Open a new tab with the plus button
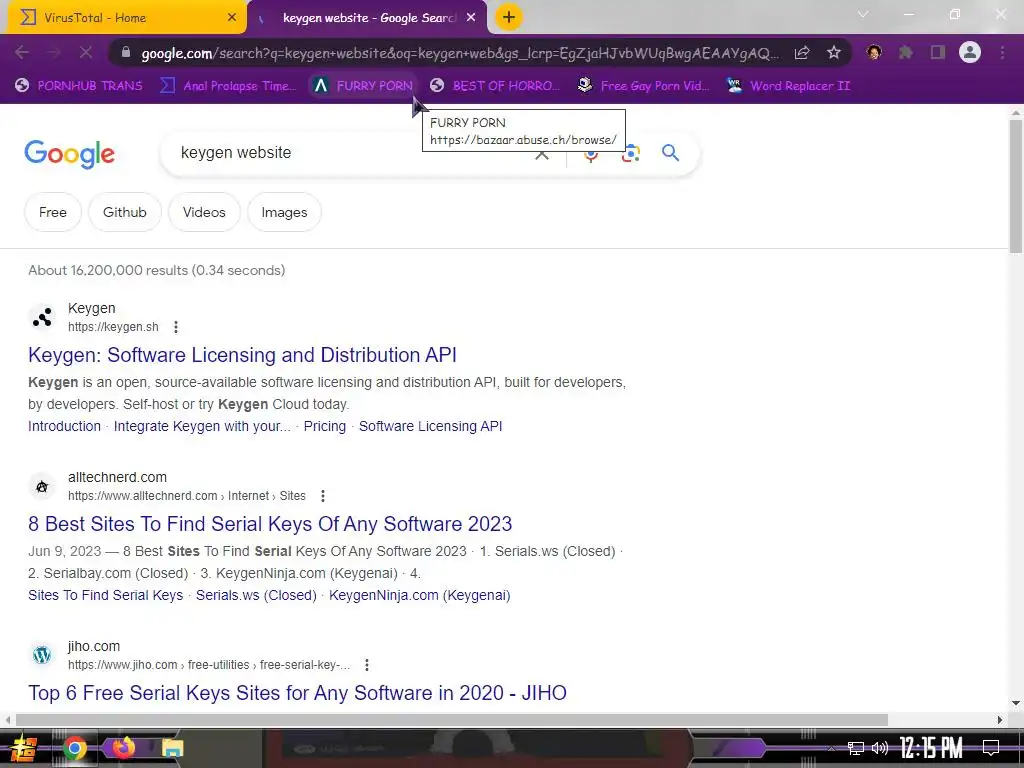Viewport: 1024px width, 768px height. tap(509, 17)
